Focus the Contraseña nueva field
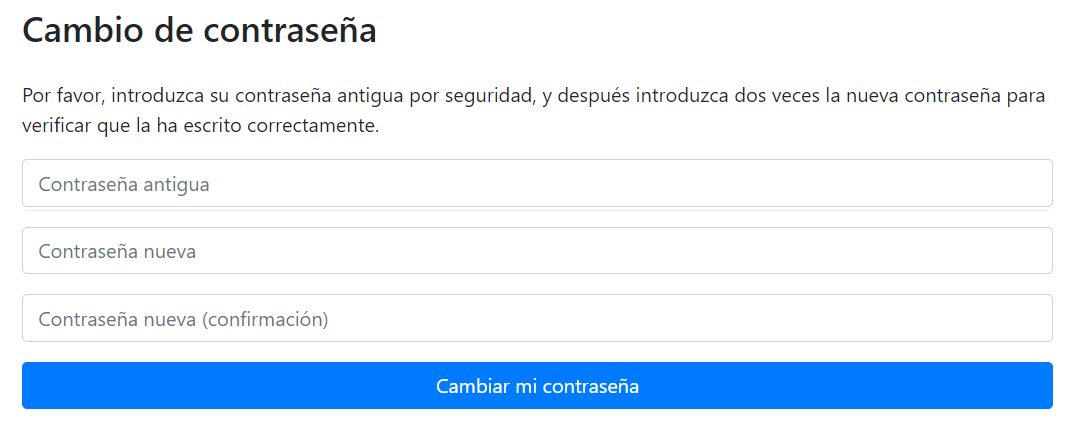The width and height of the screenshot is (1067, 425). 537,251
